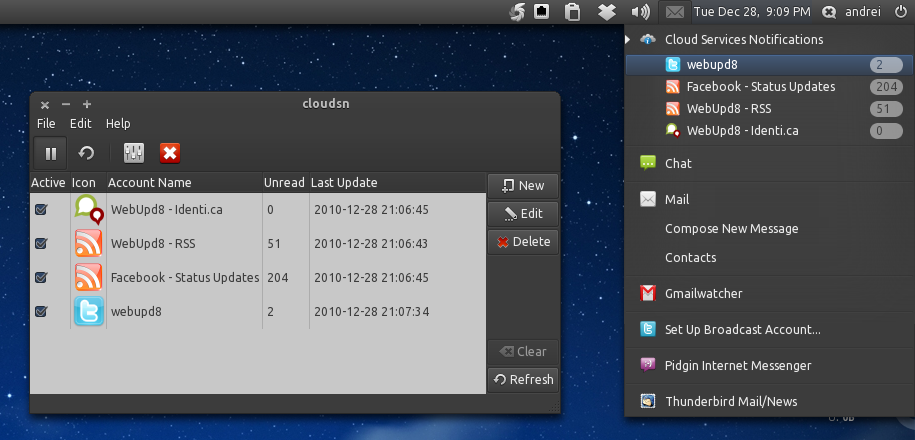
Task: Toggle Active checkbox for Facebook - Status Updates
Action: coord(41,277)
